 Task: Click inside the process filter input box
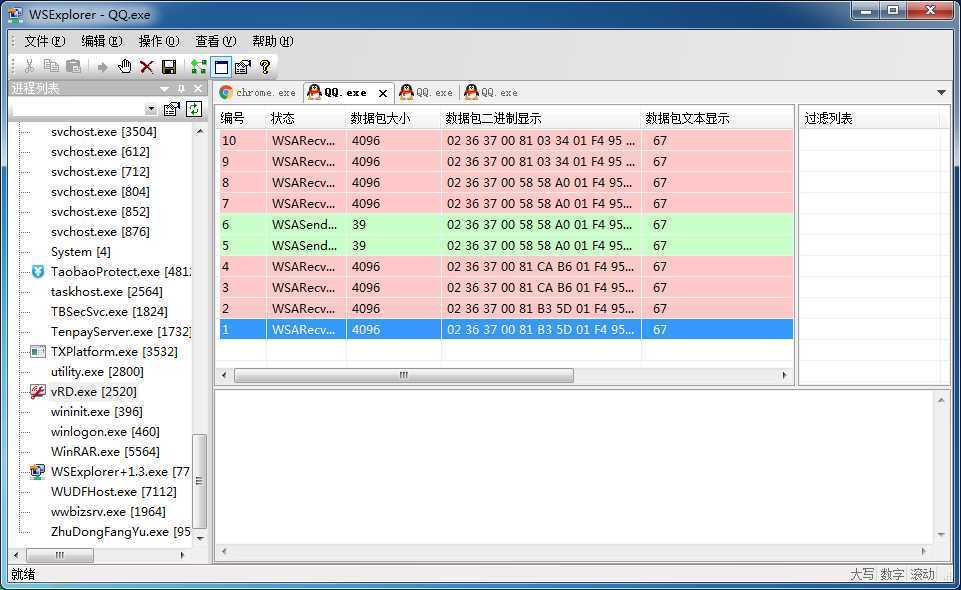(78, 110)
